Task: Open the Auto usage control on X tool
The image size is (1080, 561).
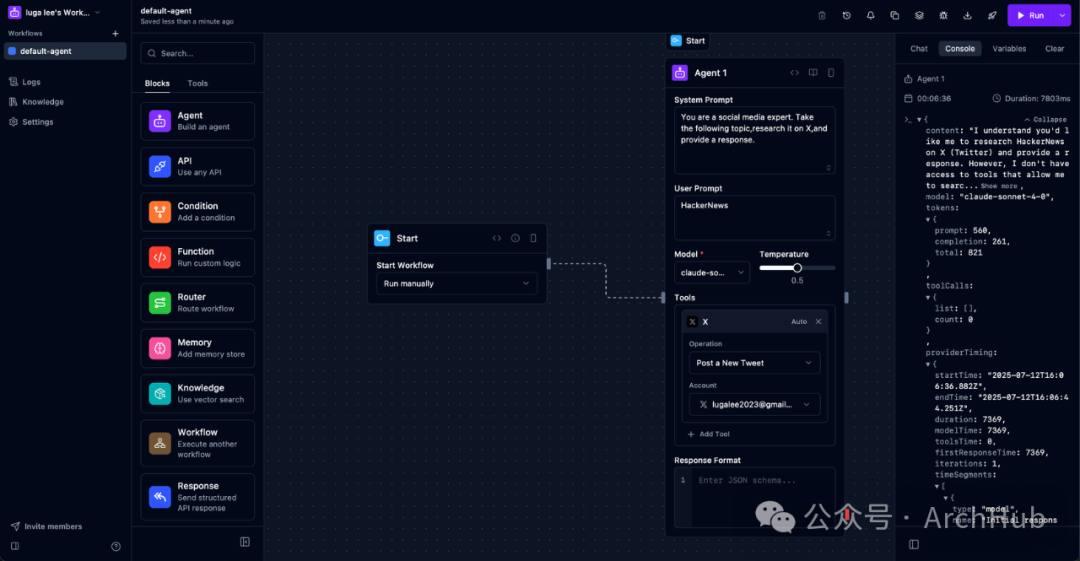Action: tap(799, 322)
